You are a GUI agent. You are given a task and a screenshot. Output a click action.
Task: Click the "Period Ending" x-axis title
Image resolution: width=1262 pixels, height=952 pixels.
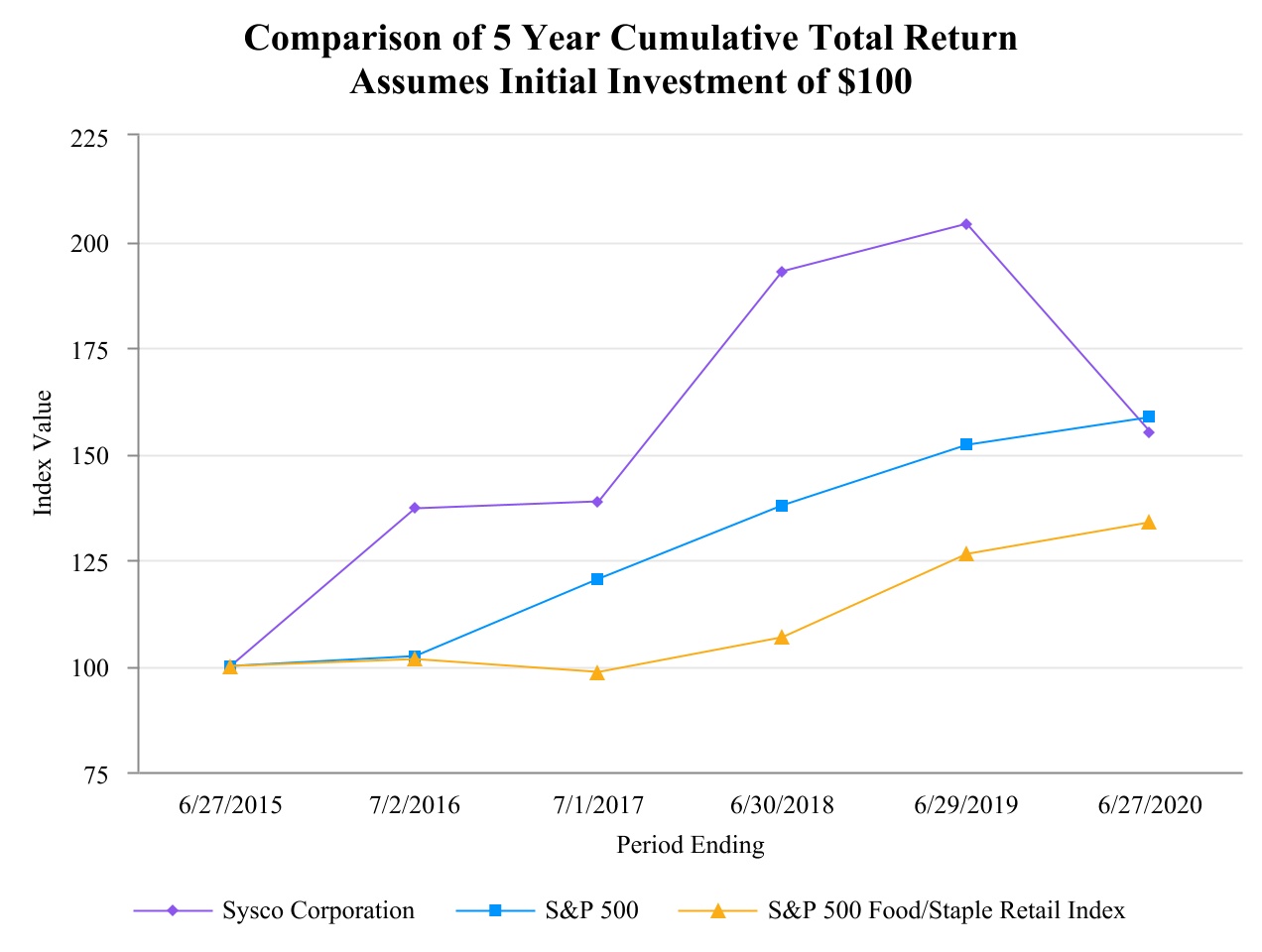pos(691,845)
